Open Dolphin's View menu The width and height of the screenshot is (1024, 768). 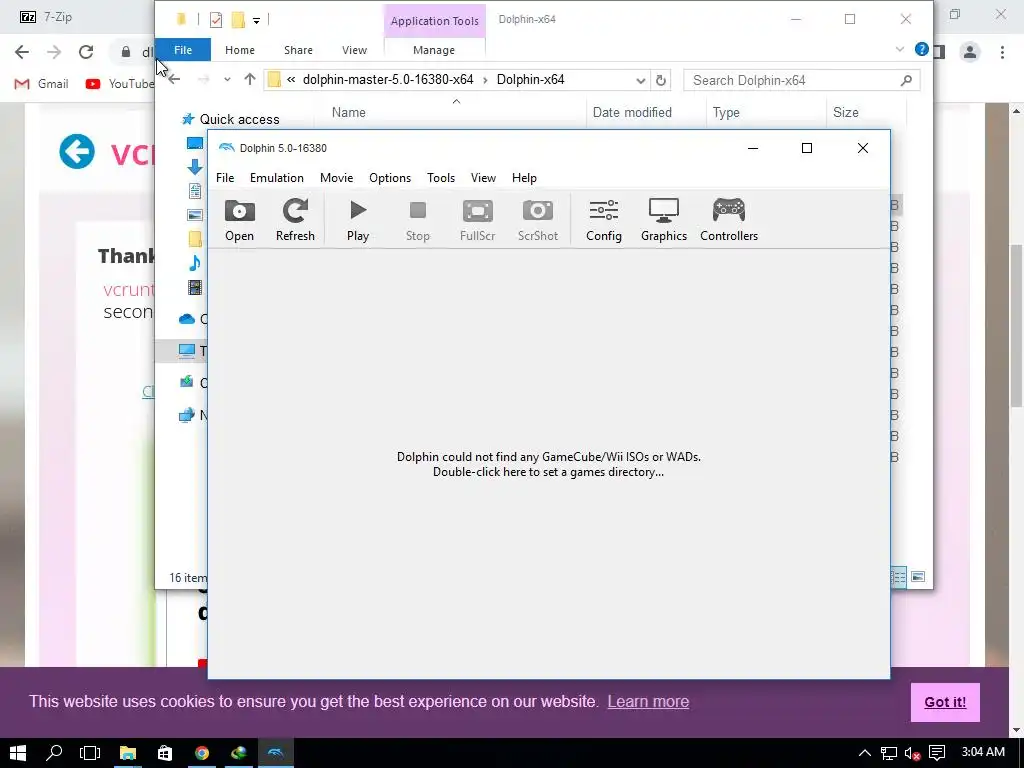pyautogui.click(x=483, y=178)
